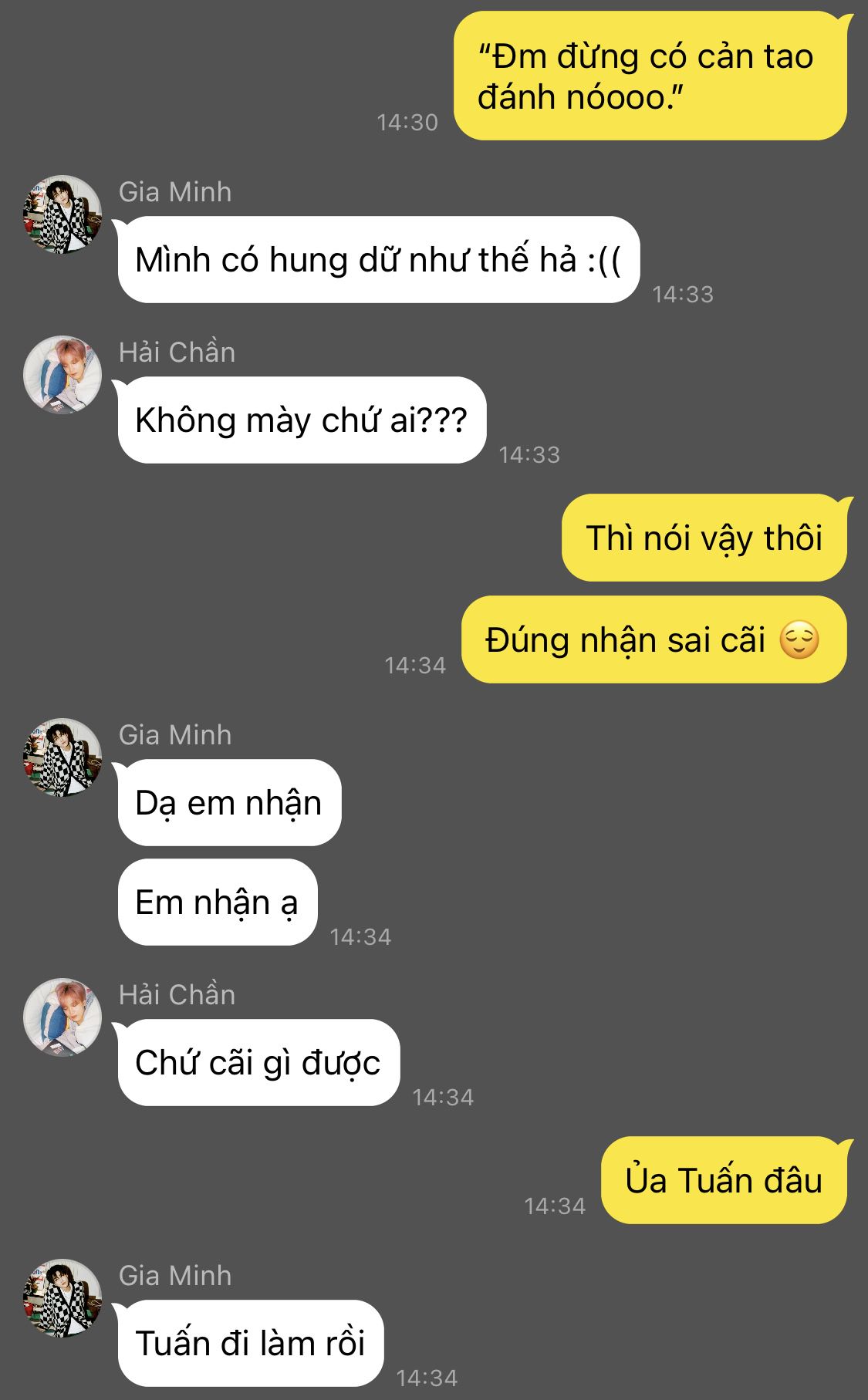The height and width of the screenshot is (1400, 868).
Task: Tap Gia Minh's avatar beside 'Mình có hung dữ'
Action: pos(62,214)
